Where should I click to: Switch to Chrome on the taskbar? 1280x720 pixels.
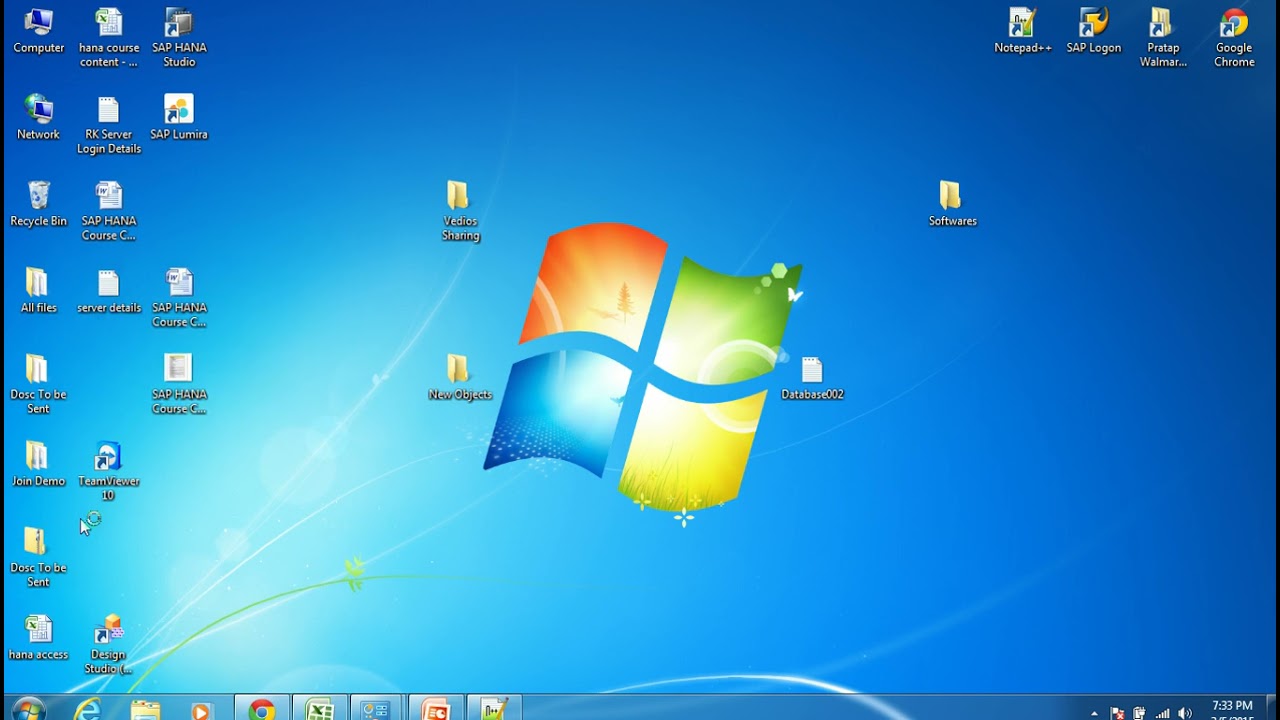262,708
